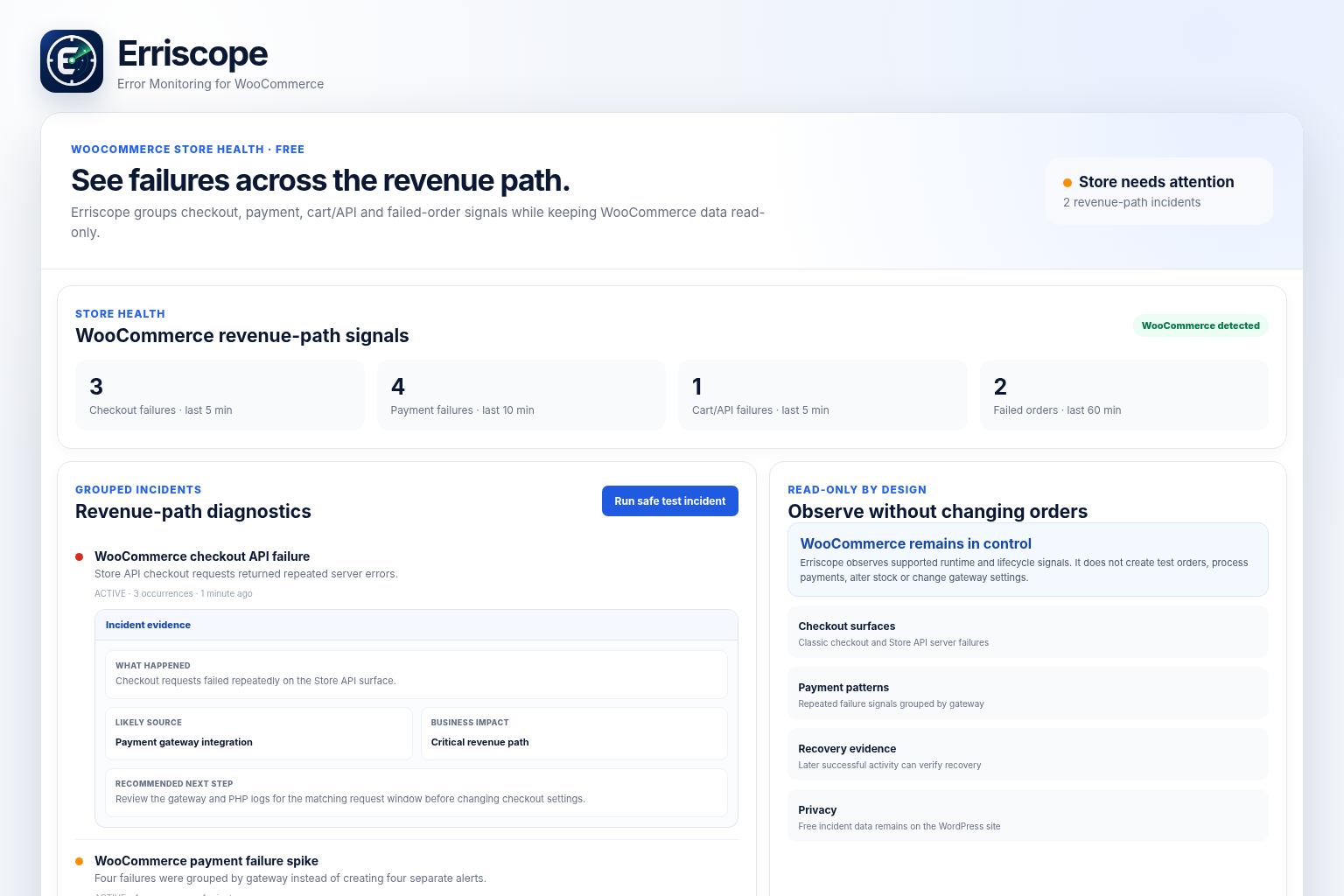Select the Payment patterns item
Viewport: 1344px width, 896px height.
pyautogui.click(x=1028, y=693)
